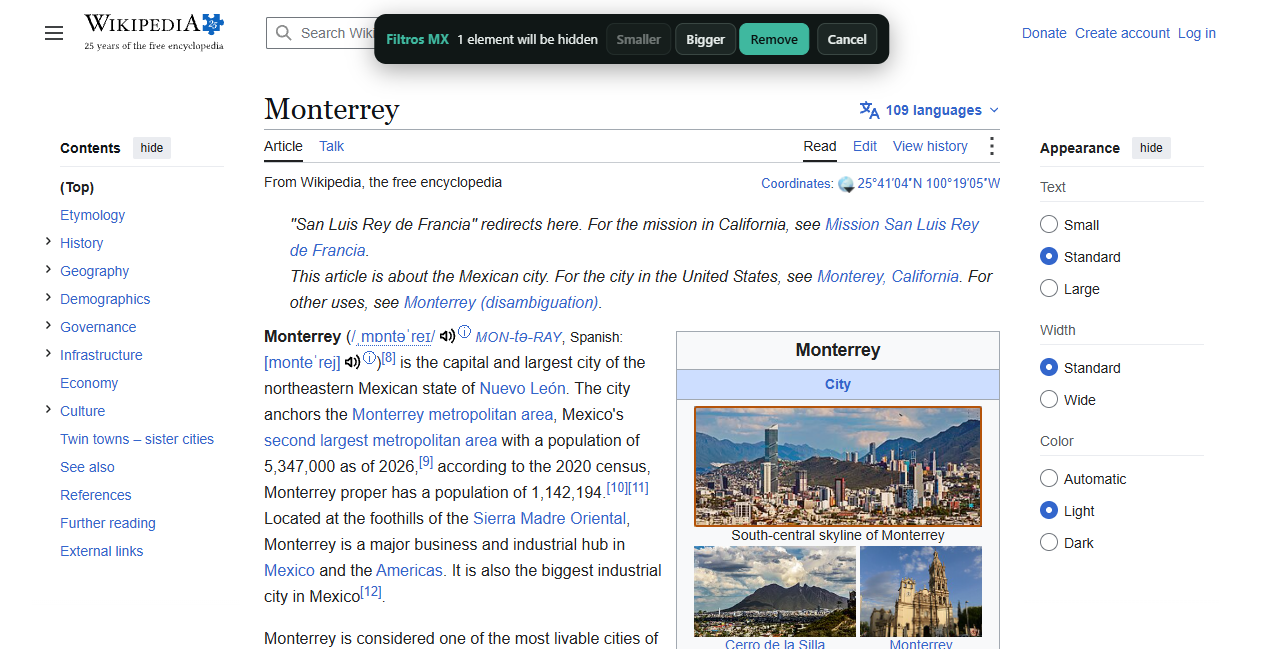Viewport: 1264px width, 649px height.
Task: Click the globe icon beside Coordinates
Action: click(x=846, y=184)
